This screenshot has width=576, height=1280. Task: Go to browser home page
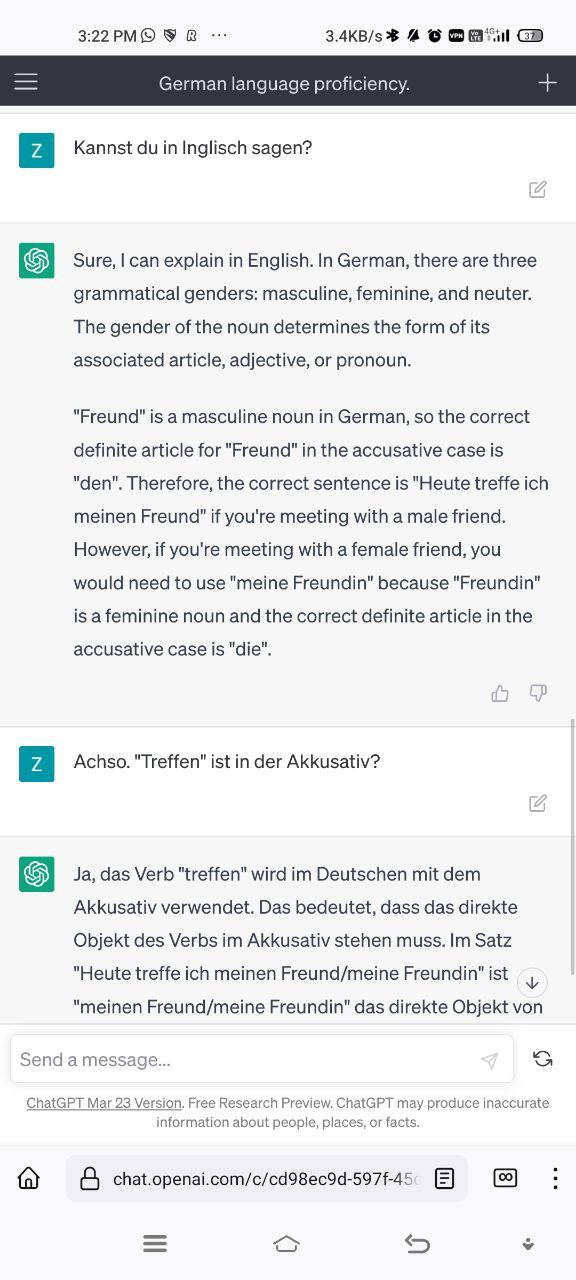[x=29, y=1178]
